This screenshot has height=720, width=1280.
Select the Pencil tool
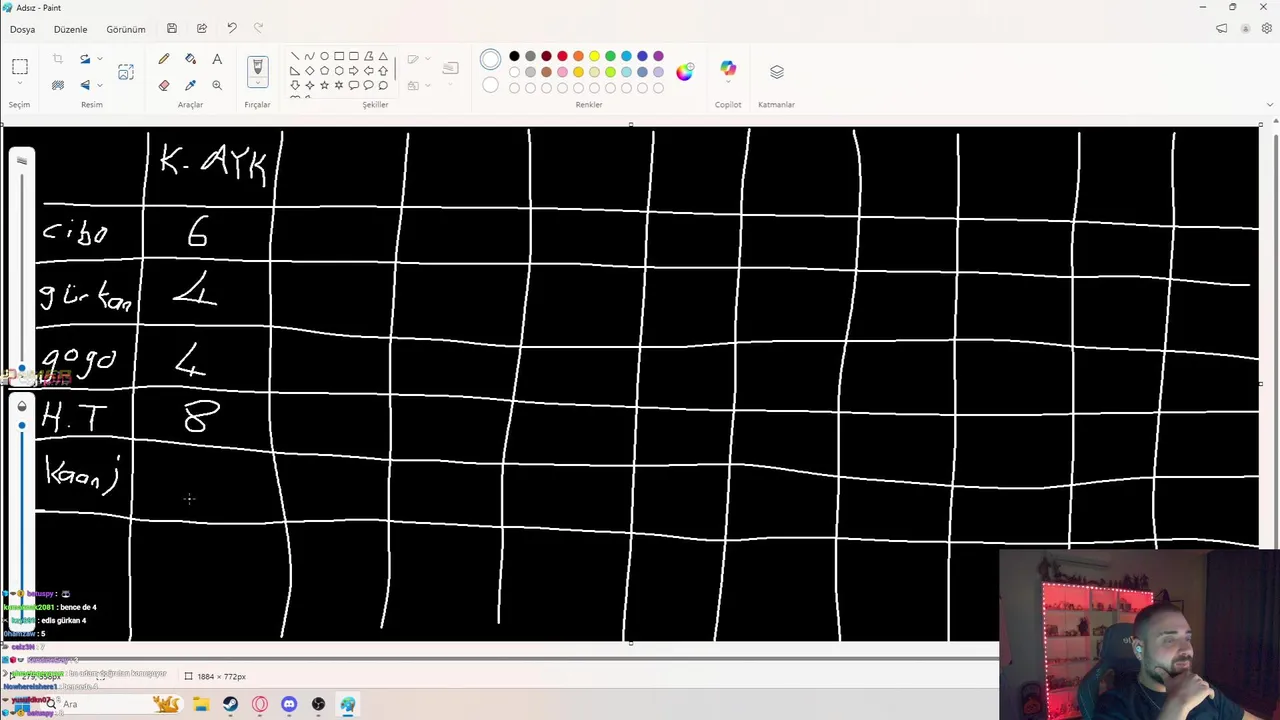(164, 59)
